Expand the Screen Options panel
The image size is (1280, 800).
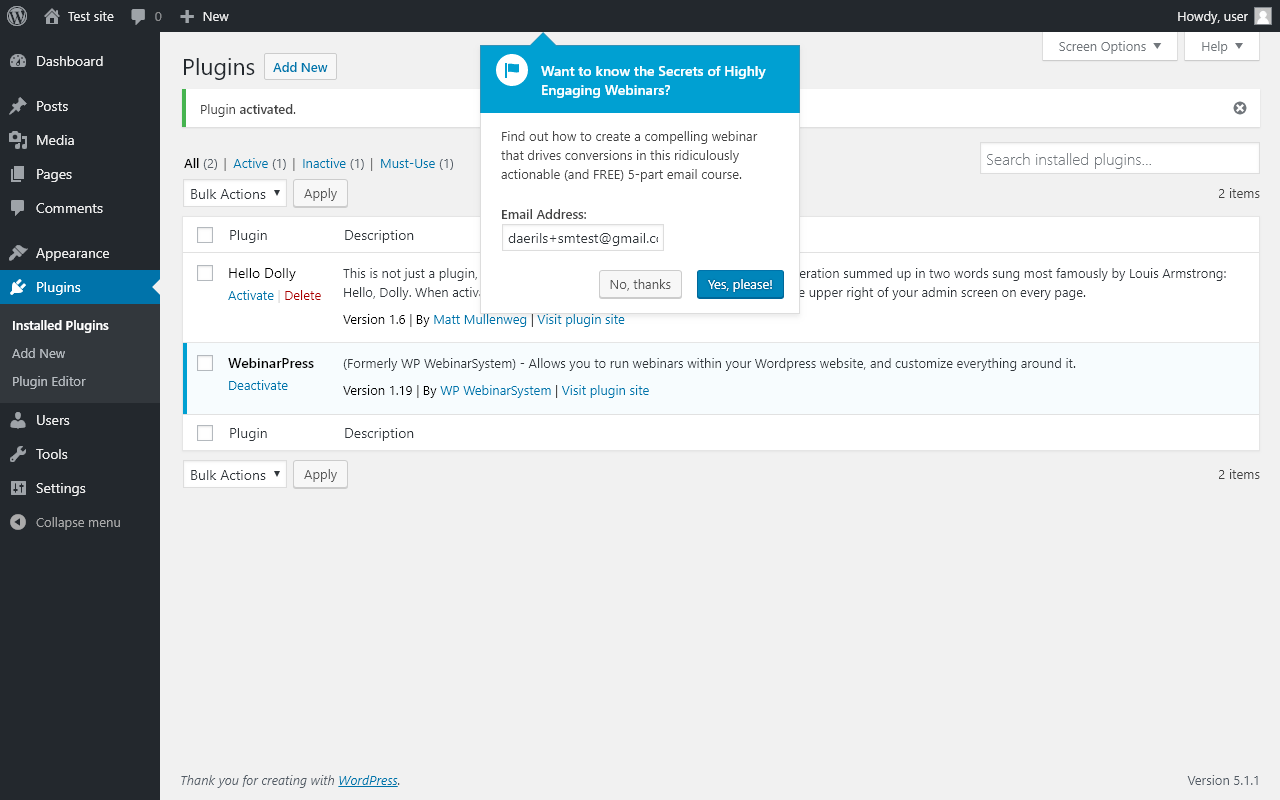tap(1110, 46)
